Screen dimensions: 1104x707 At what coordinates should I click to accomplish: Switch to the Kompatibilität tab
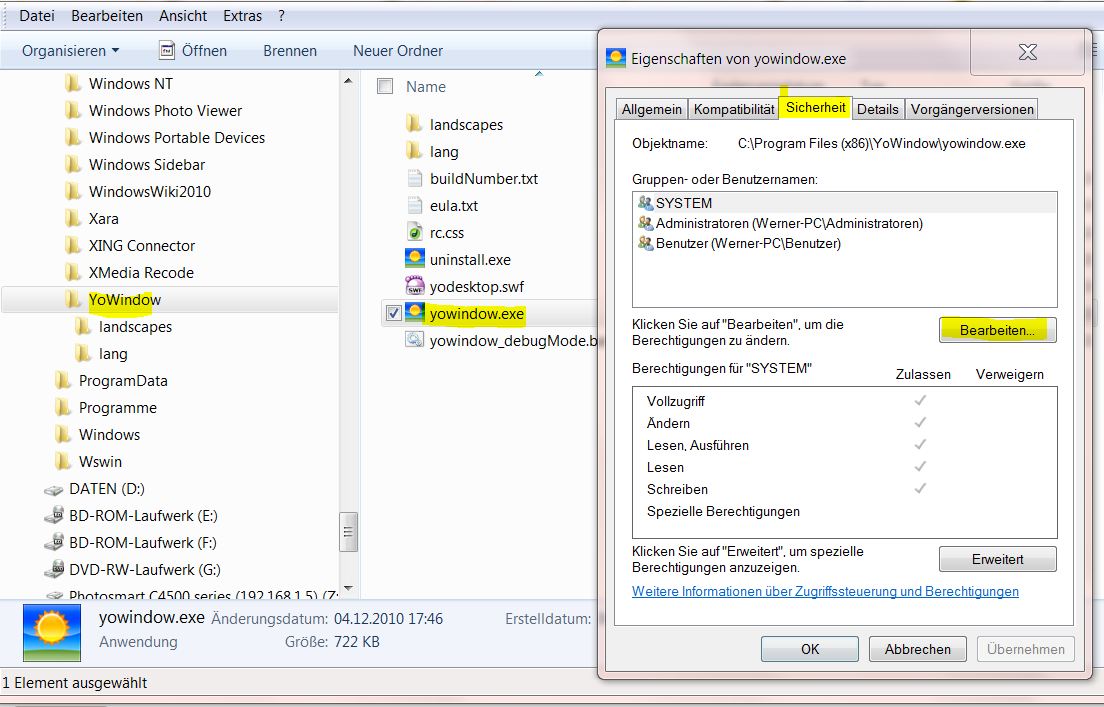(734, 109)
